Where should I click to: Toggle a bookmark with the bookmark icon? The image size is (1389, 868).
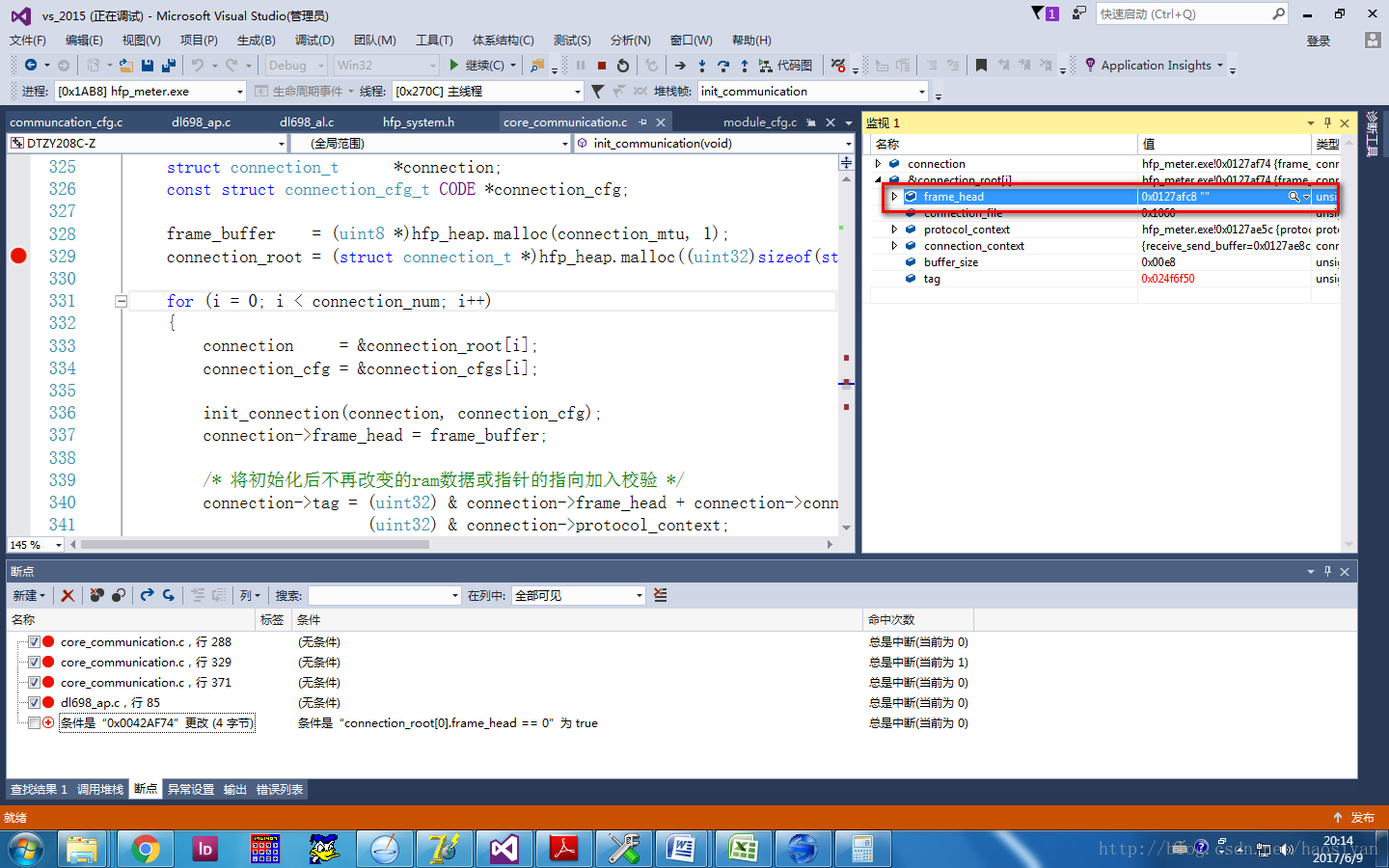point(981,65)
